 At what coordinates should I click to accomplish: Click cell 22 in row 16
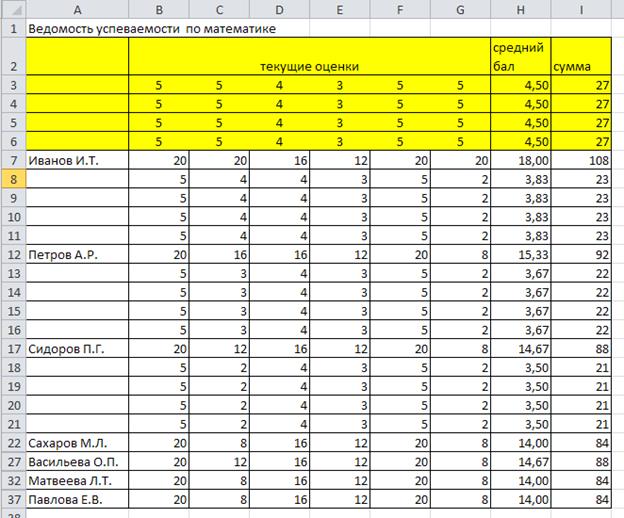(x=581, y=330)
